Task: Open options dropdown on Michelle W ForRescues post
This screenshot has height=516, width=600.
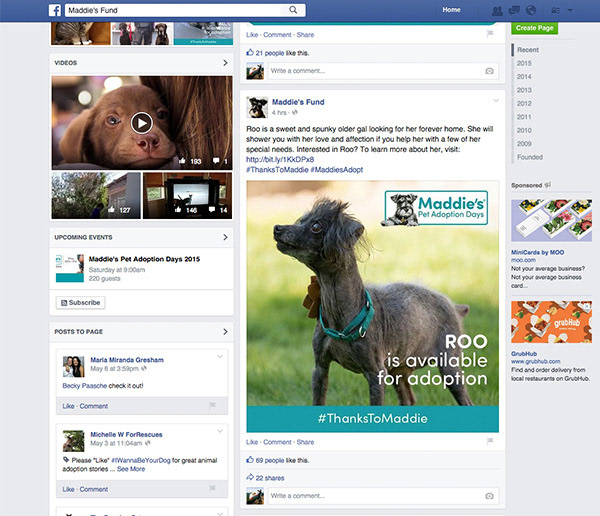Action: [220, 431]
